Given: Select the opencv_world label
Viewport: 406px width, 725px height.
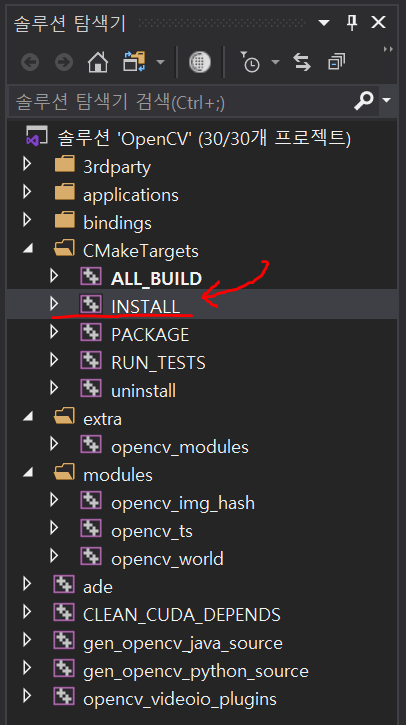Looking at the screenshot, I should [167, 559].
